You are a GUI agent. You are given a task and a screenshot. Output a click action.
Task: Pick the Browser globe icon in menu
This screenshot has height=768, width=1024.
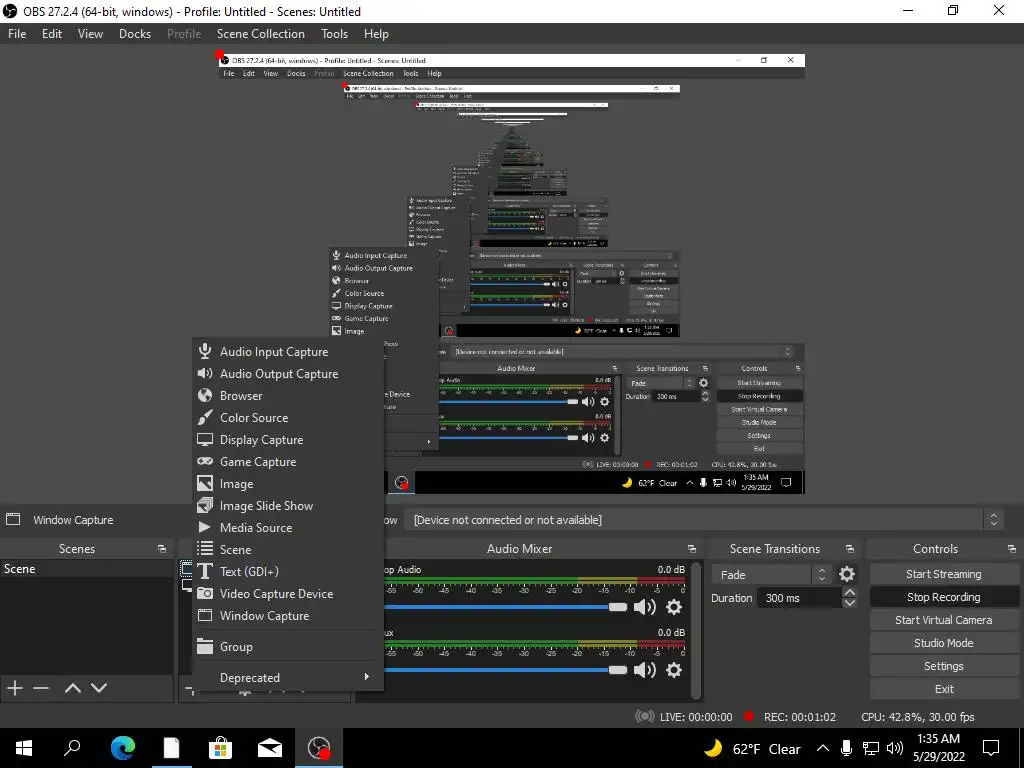pos(205,395)
